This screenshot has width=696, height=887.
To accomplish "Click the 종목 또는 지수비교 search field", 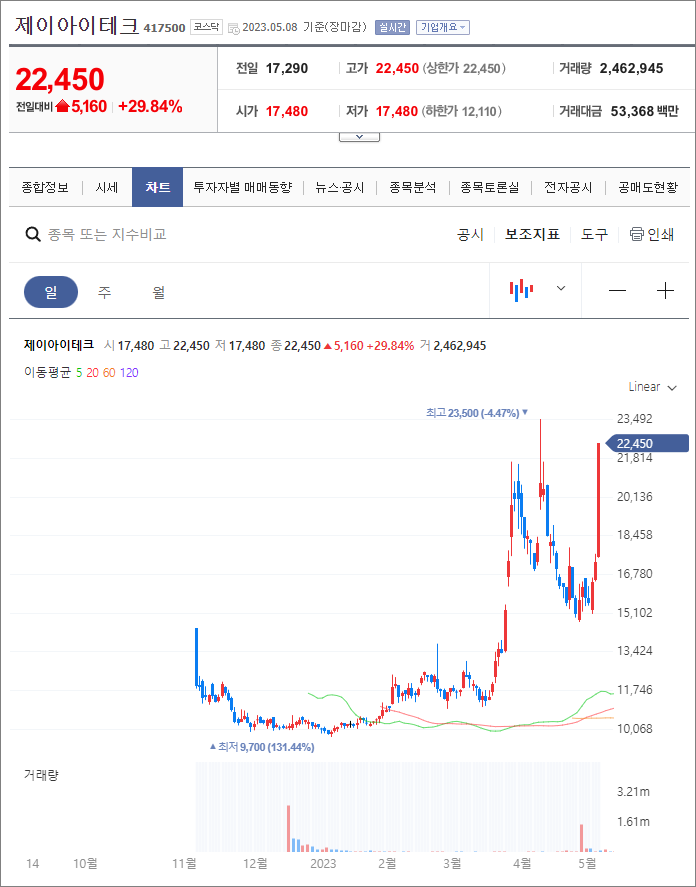I will [107, 234].
